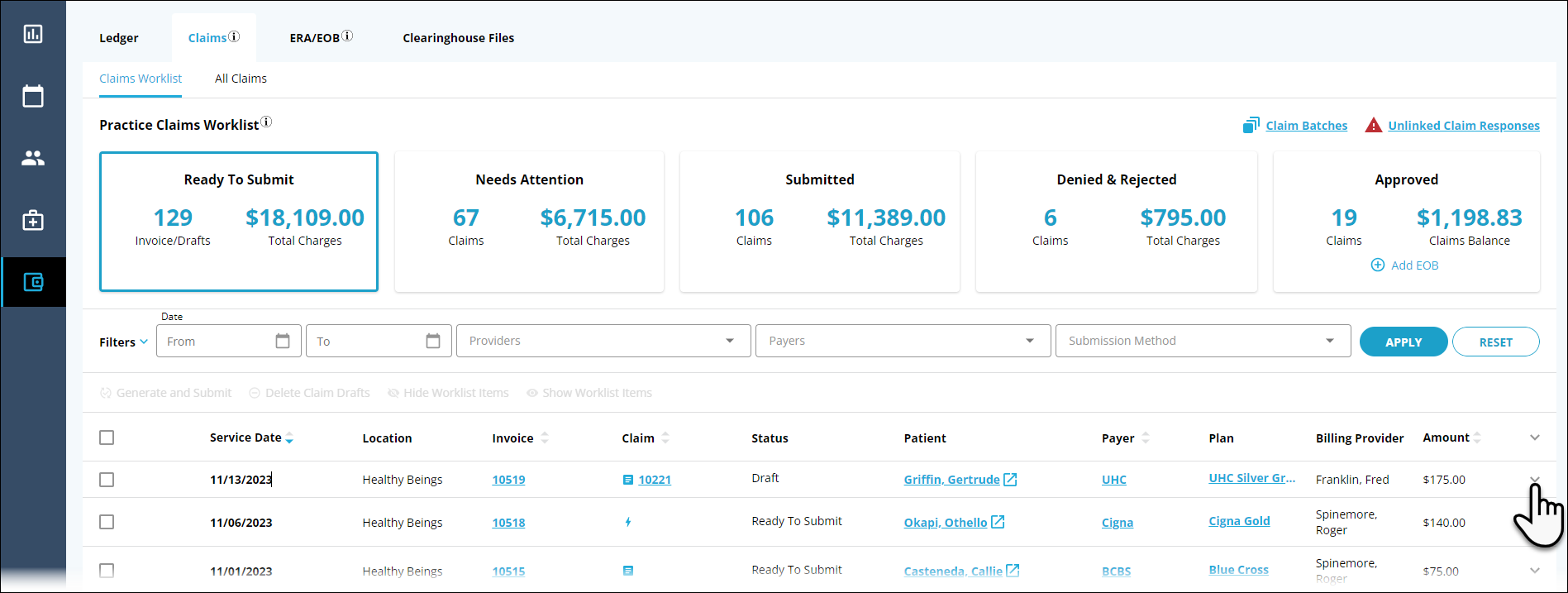Open the calendar icon in sidebar

[33, 96]
